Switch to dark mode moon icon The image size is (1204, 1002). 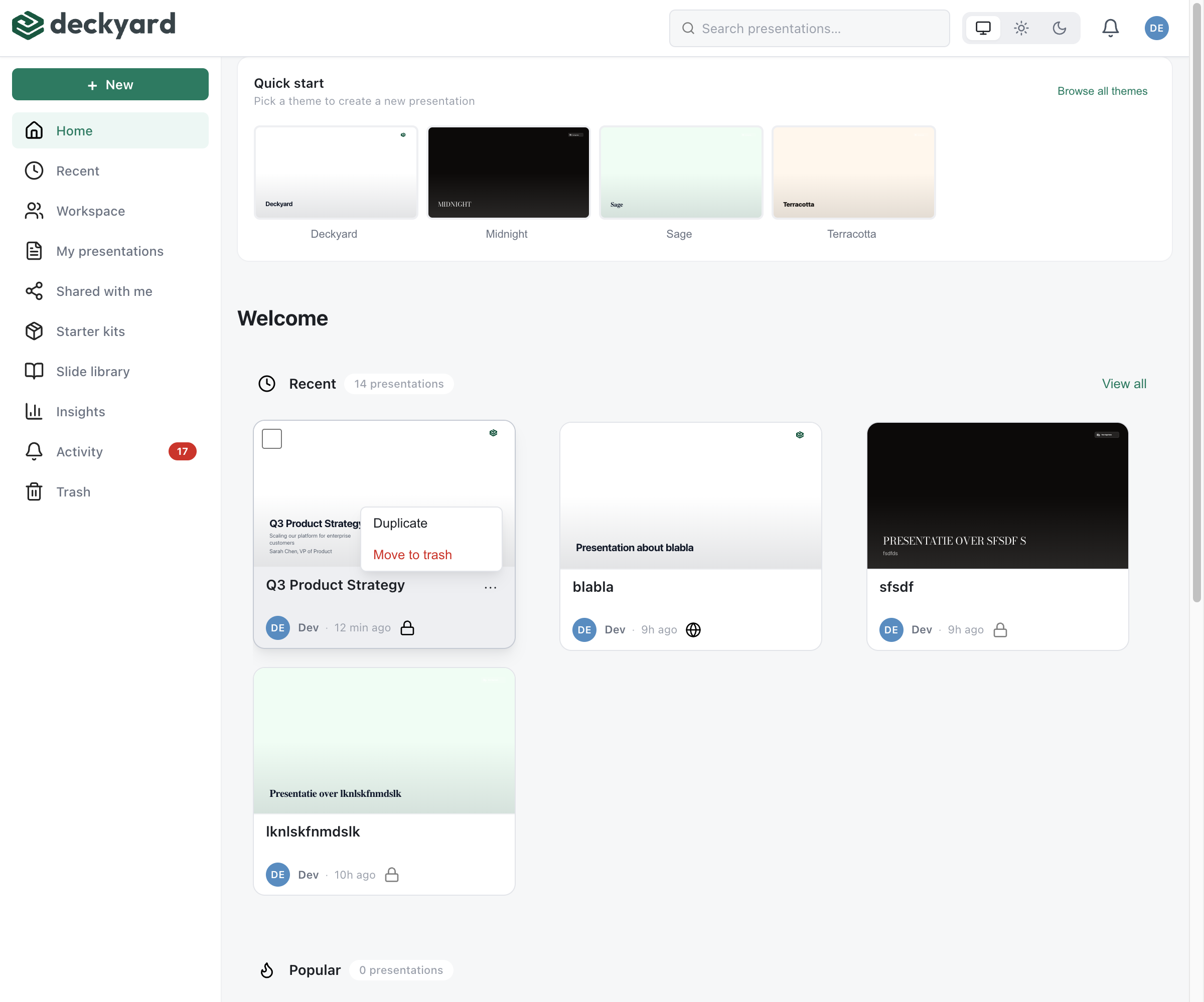tap(1059, 28)
